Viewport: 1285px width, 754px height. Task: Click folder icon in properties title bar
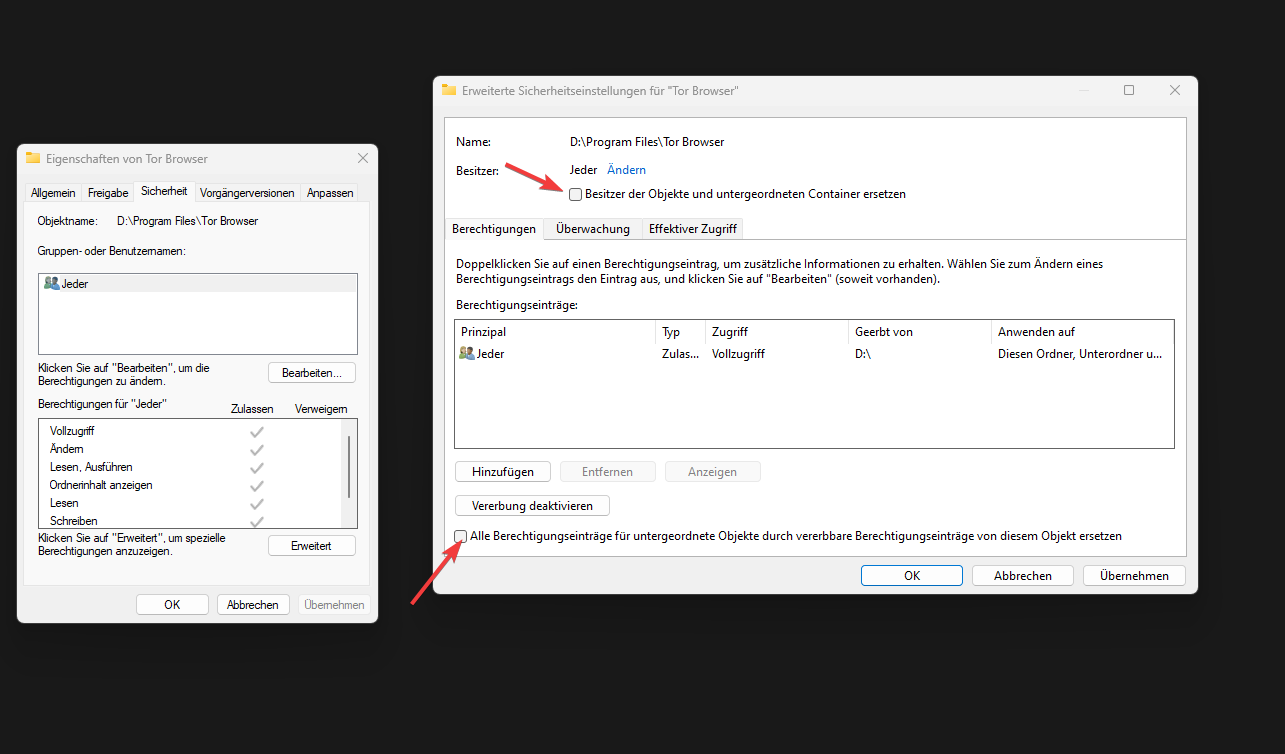tap(33, 158)
